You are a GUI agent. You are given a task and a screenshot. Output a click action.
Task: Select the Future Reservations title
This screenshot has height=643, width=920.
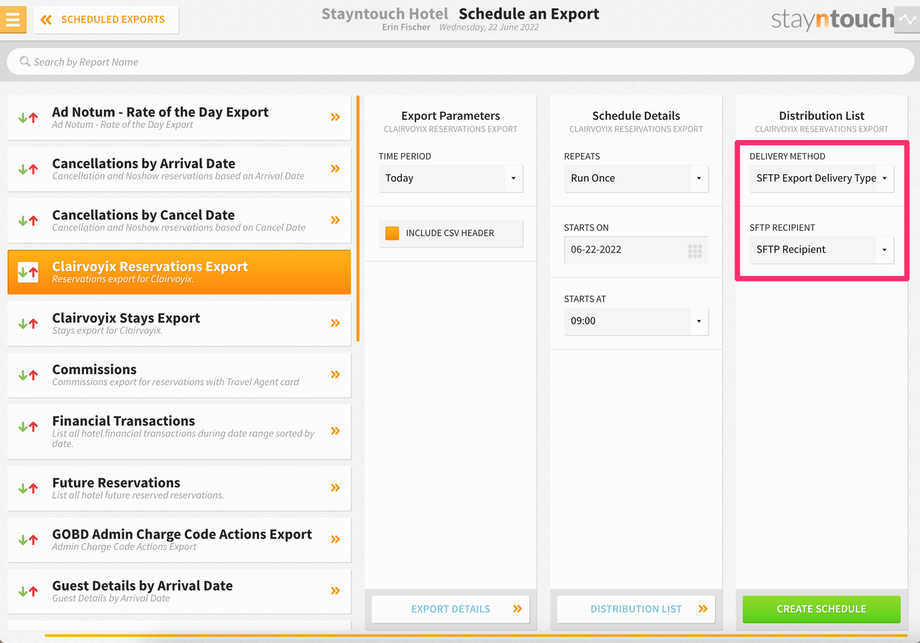click(116, 483)
